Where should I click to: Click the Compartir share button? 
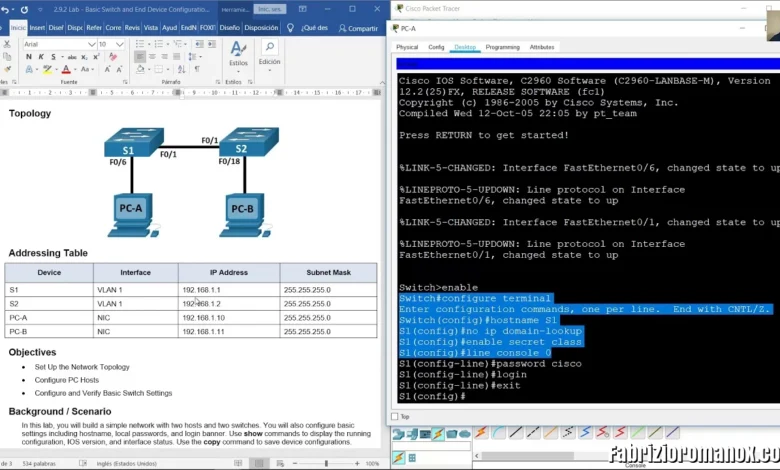tap(358, 28)
